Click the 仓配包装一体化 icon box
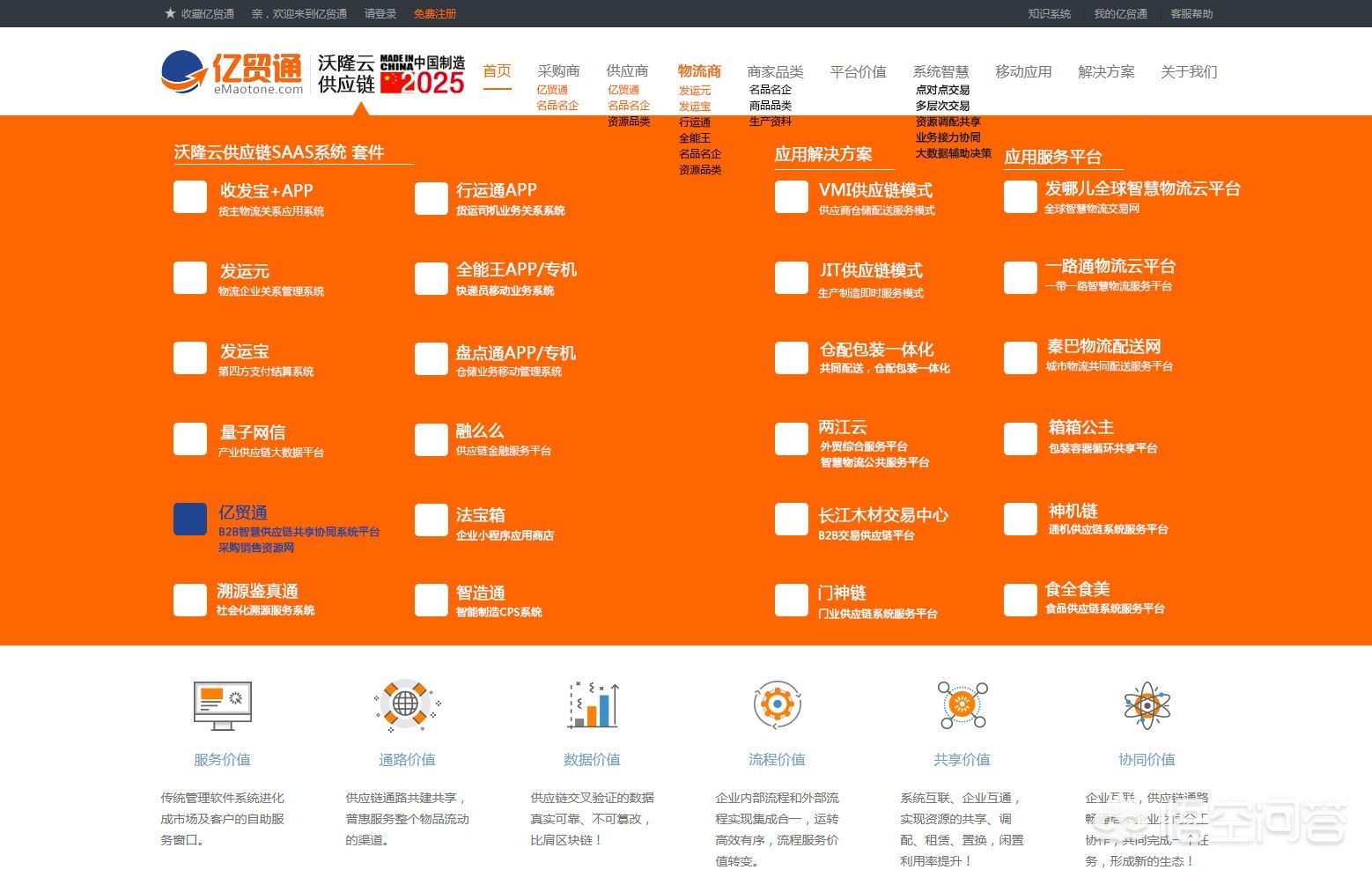This screenshot has height=870, width=1372. [x=792, y=358]
